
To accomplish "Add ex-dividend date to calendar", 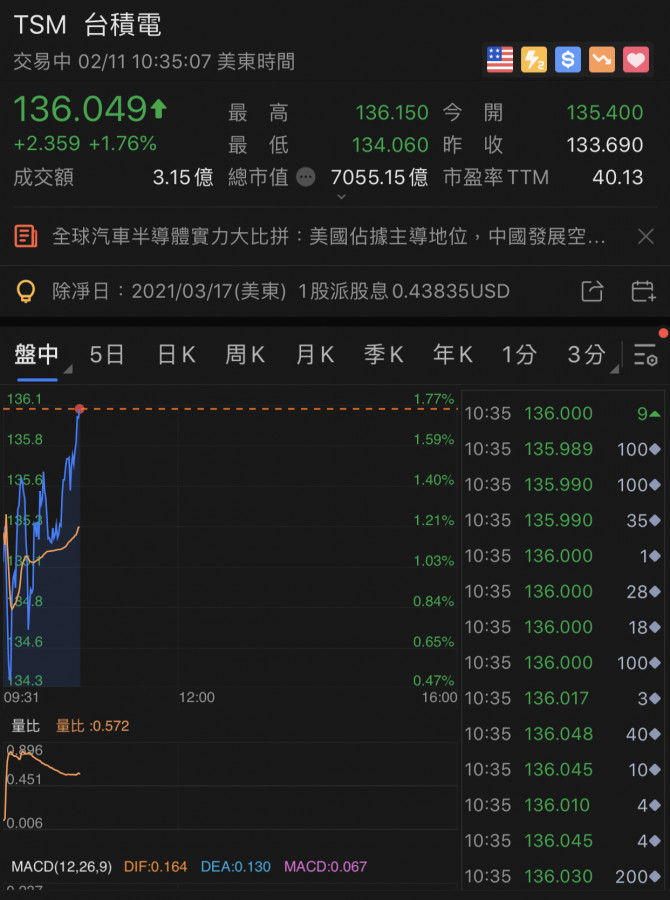I will tap(643, 291).
